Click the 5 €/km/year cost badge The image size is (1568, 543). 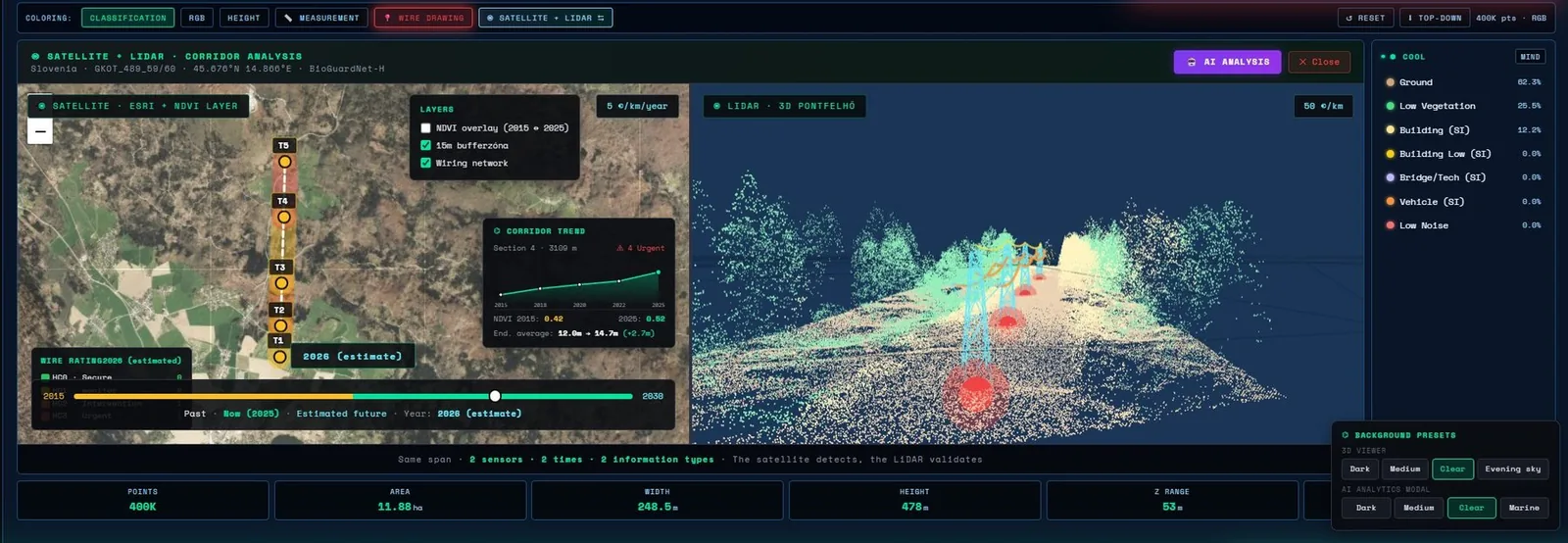tap(637, 106)
